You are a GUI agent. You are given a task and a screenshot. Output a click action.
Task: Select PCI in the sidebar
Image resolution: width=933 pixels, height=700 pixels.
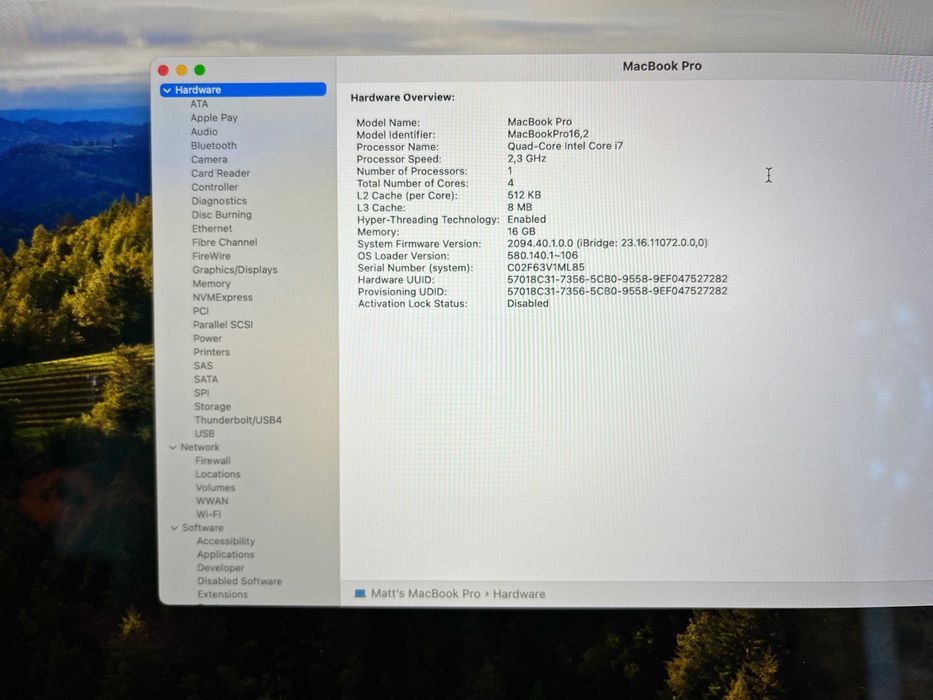coord(201,311)
